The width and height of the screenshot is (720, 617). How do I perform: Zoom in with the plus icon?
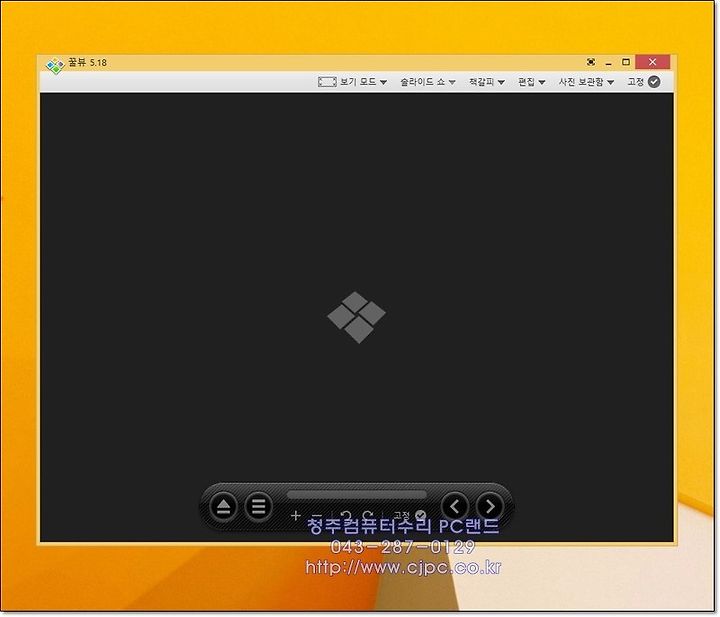pyautogui.click(x=295, y=516)
